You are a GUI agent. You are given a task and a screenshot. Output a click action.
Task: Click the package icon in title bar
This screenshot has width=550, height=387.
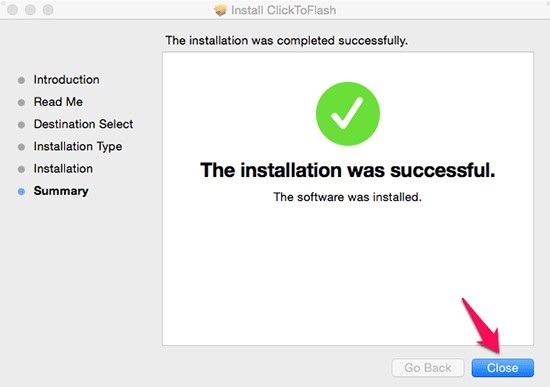[221, 10]
